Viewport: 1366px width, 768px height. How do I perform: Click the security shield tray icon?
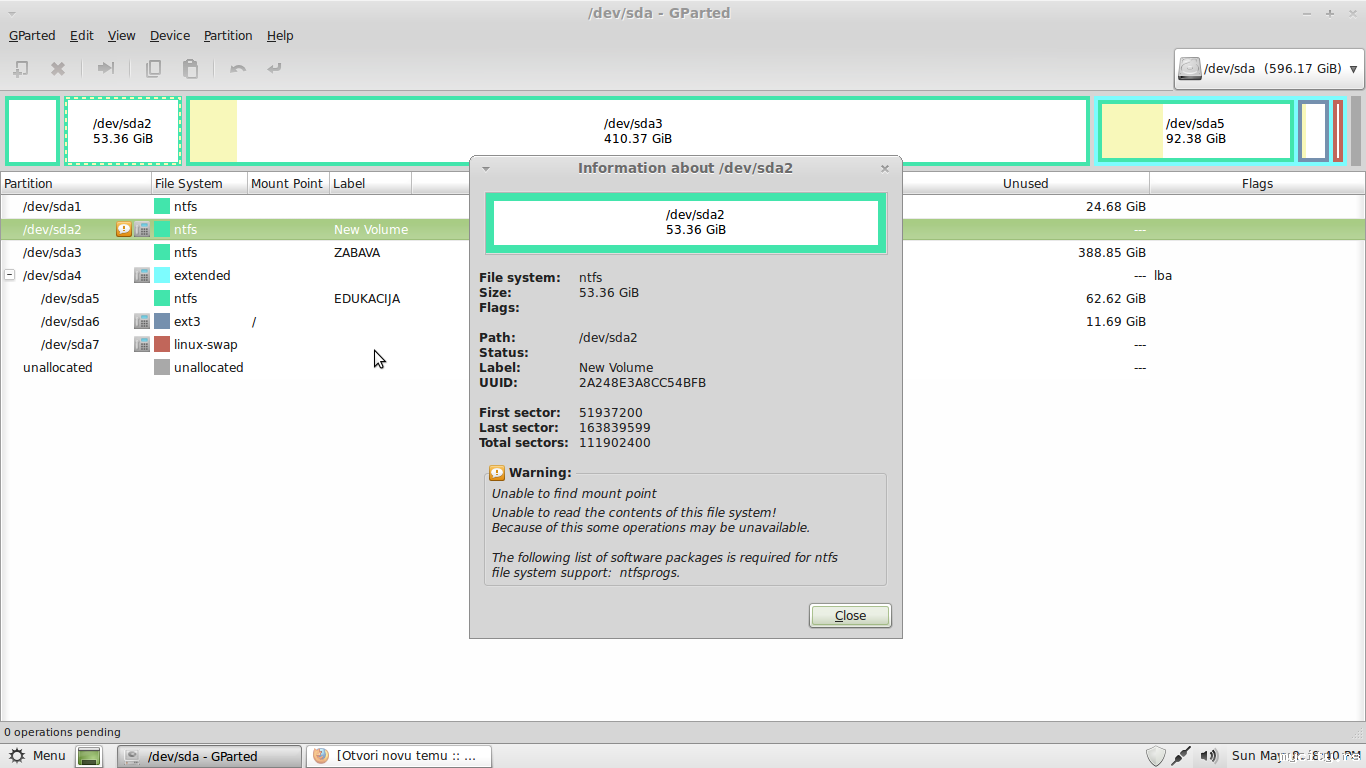tap(1155, 756)
